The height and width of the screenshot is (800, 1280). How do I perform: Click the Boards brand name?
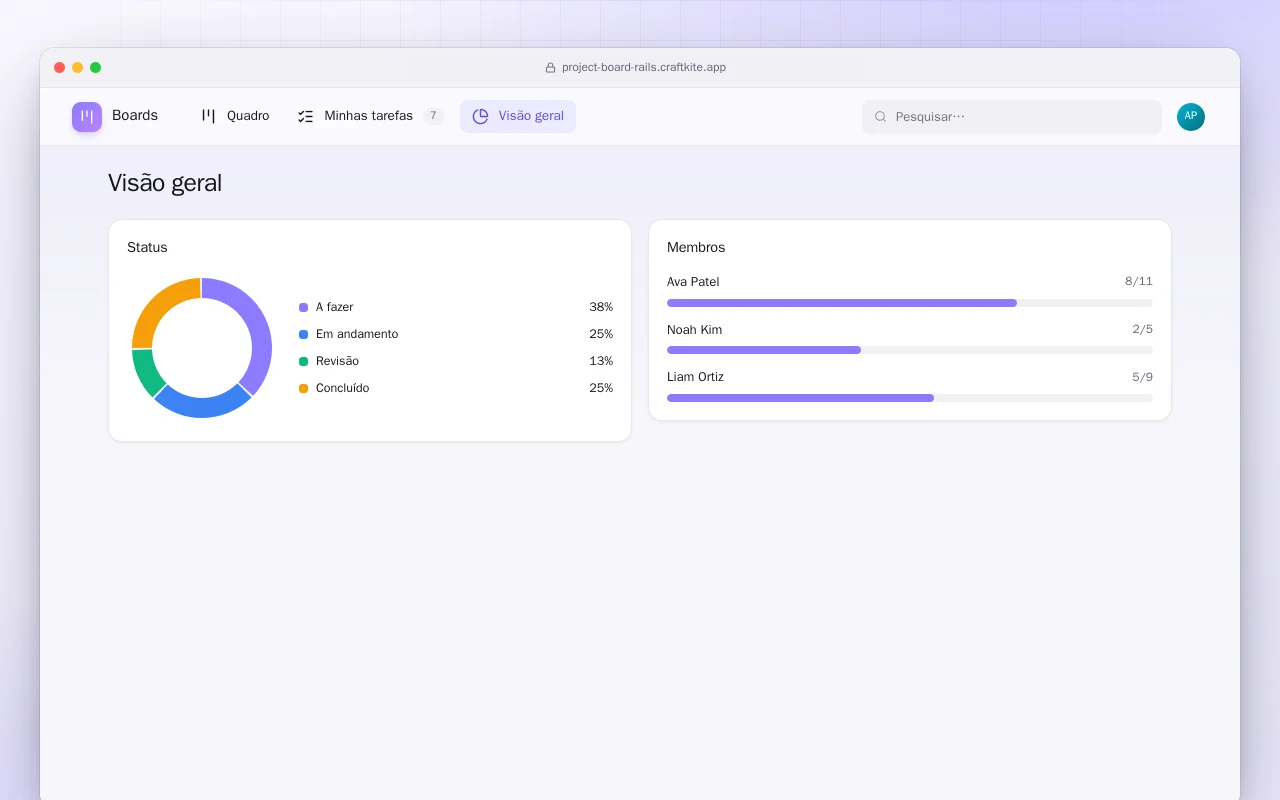click(x=135, y=116)
